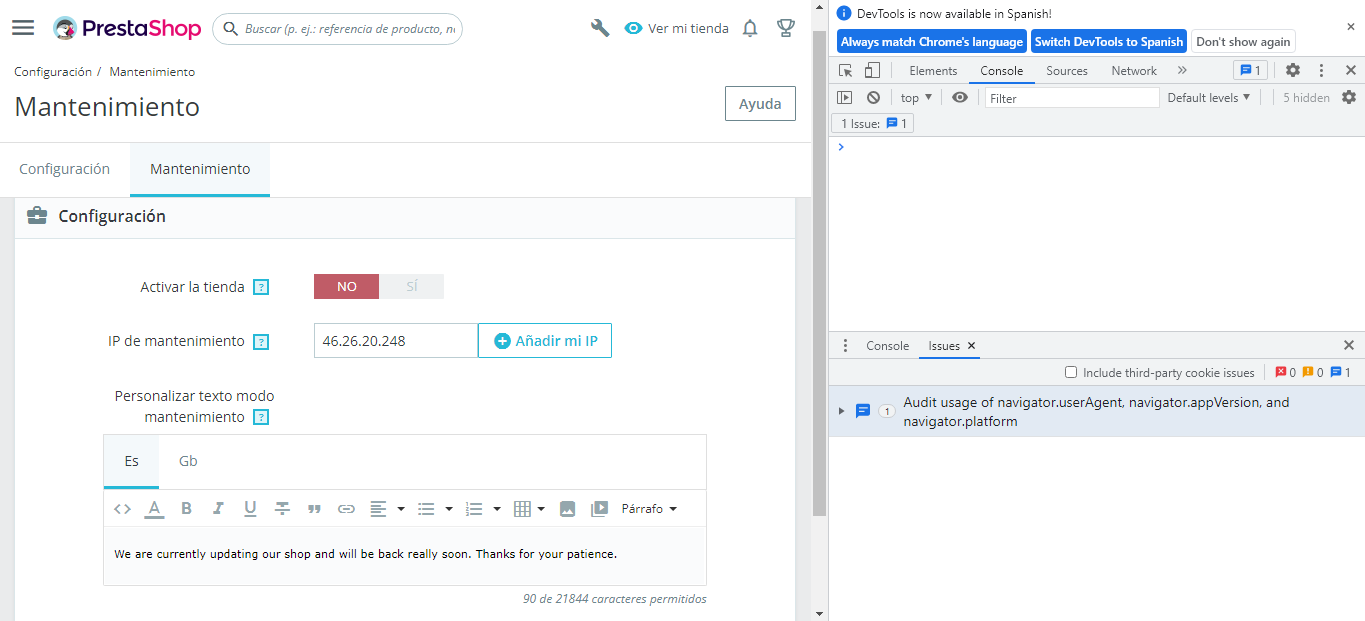Open DevTools Sources tab
The height and width of the screenshot is (621, 1365).
[x=1067, y=70]
